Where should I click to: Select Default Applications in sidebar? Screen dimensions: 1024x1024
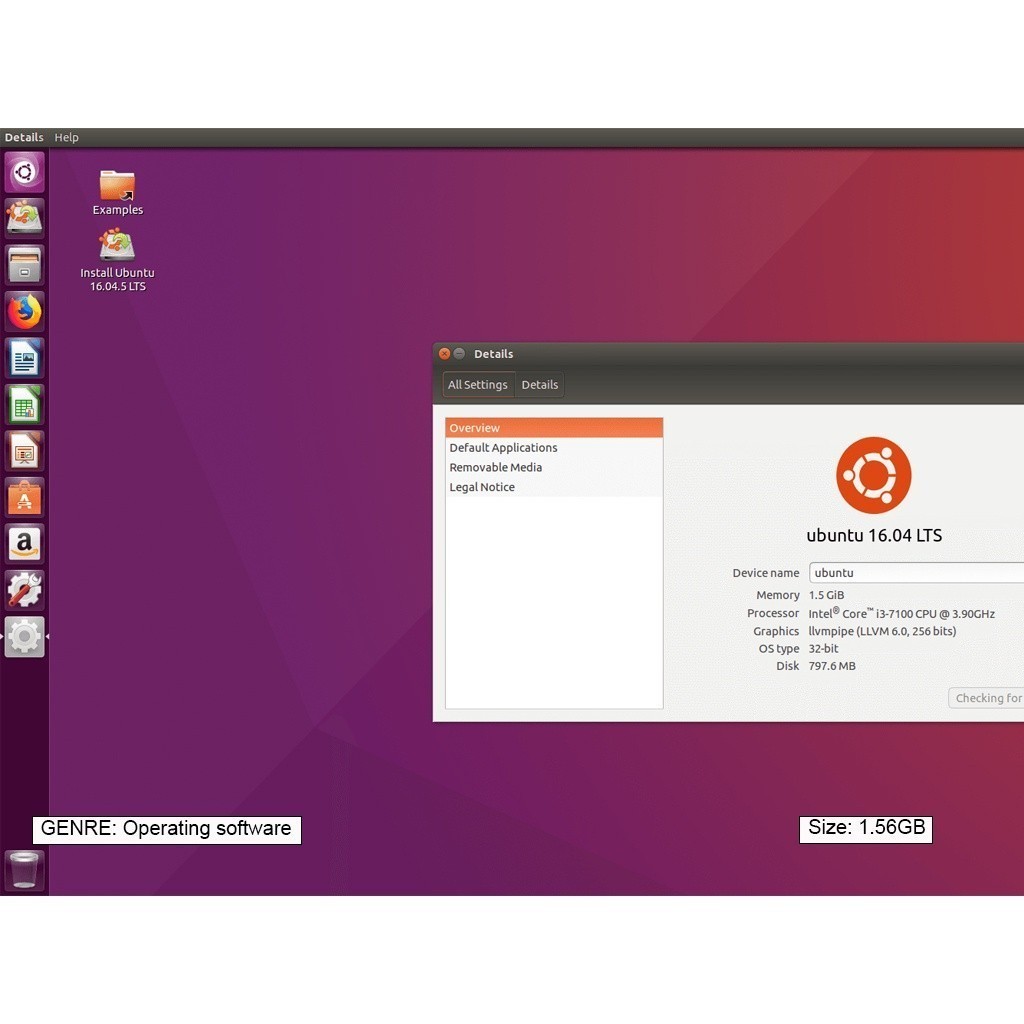pos(503,448)
